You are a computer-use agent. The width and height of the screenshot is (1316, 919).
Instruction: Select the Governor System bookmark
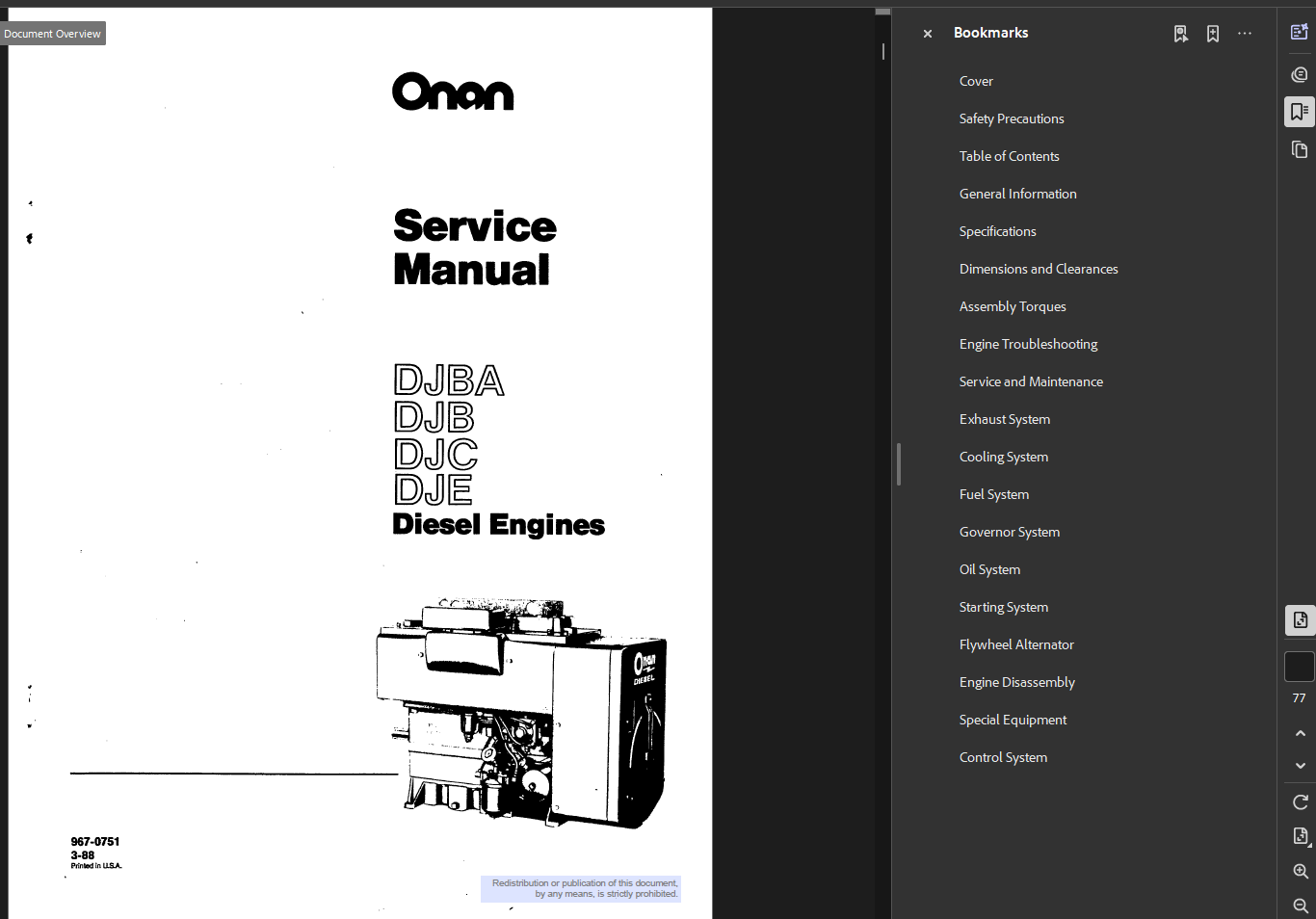click(1009, 532)
